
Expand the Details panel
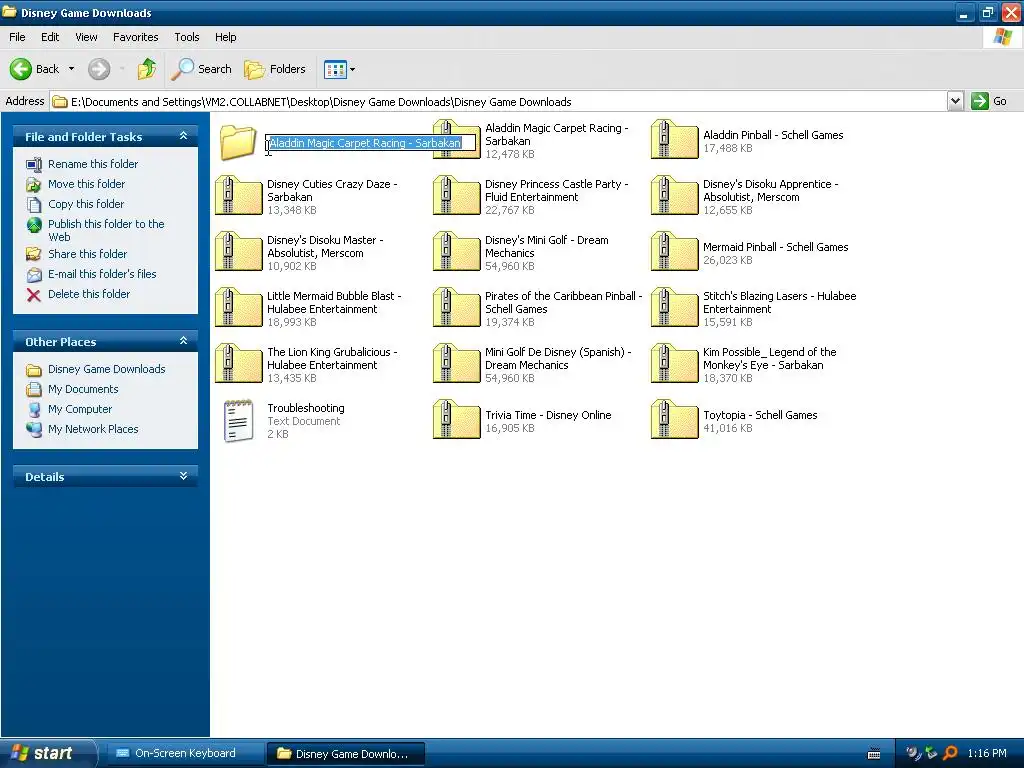[184, 476]
